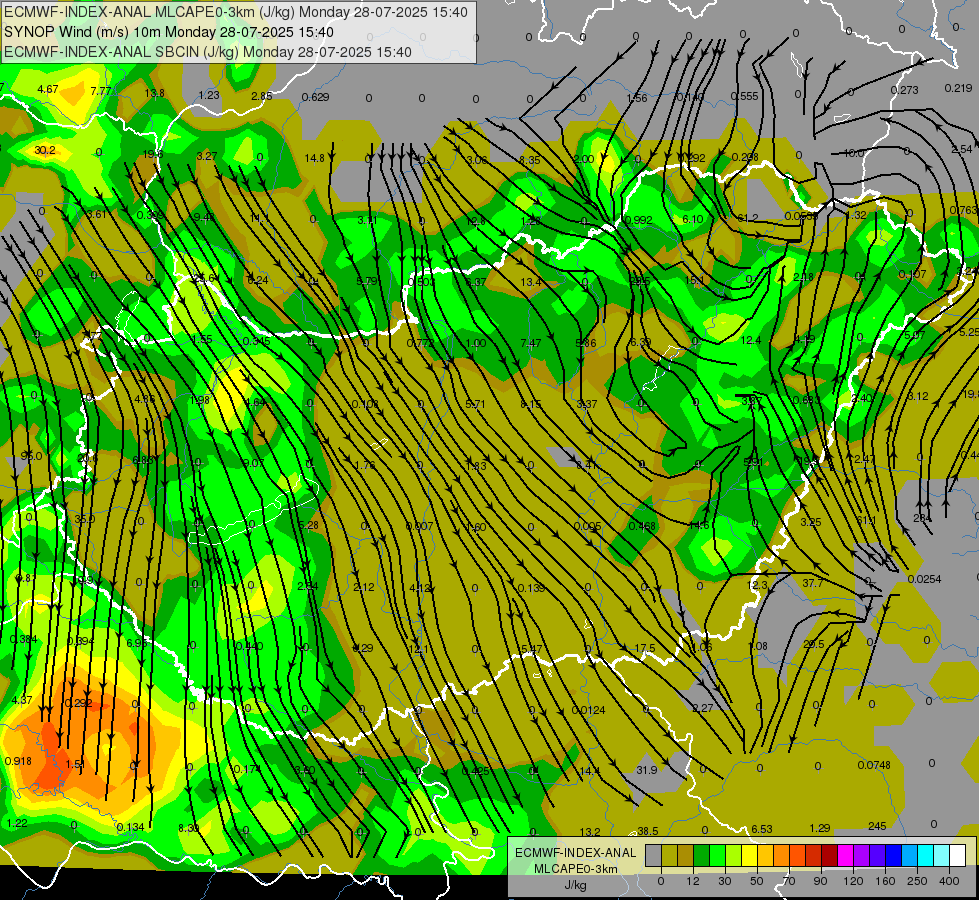Image resolution: width=979 pixels, height=900 pixels.
Task: Click the map value 0.425
Action: tap(476, 771)
